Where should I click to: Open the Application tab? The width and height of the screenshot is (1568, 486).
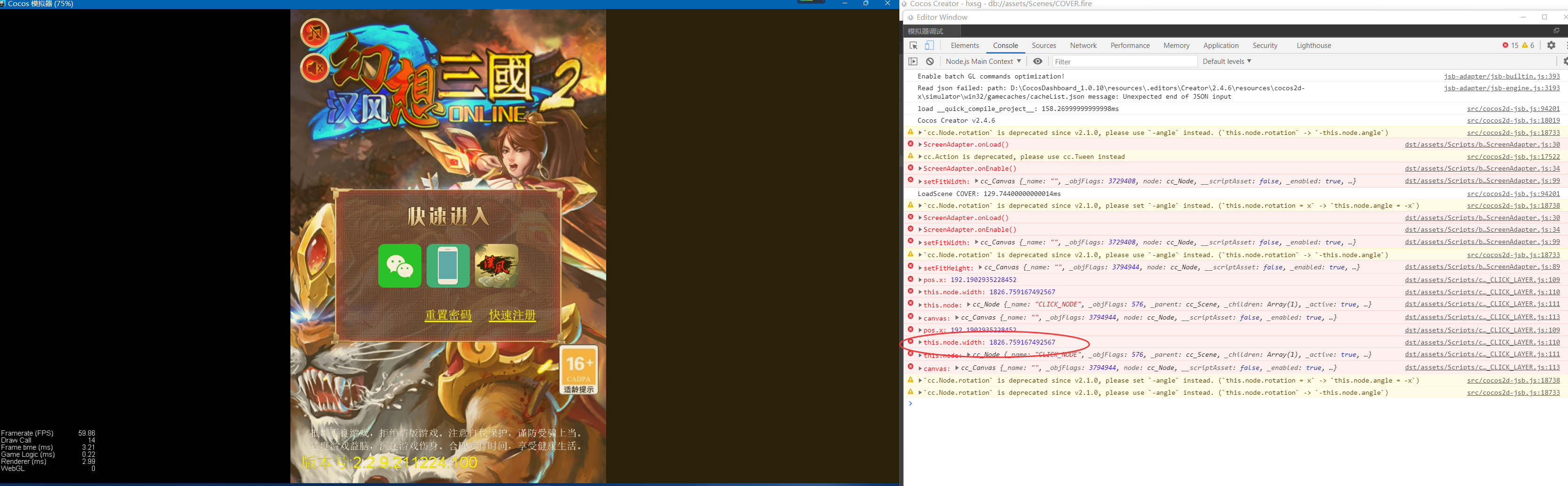pos(1221,46)
